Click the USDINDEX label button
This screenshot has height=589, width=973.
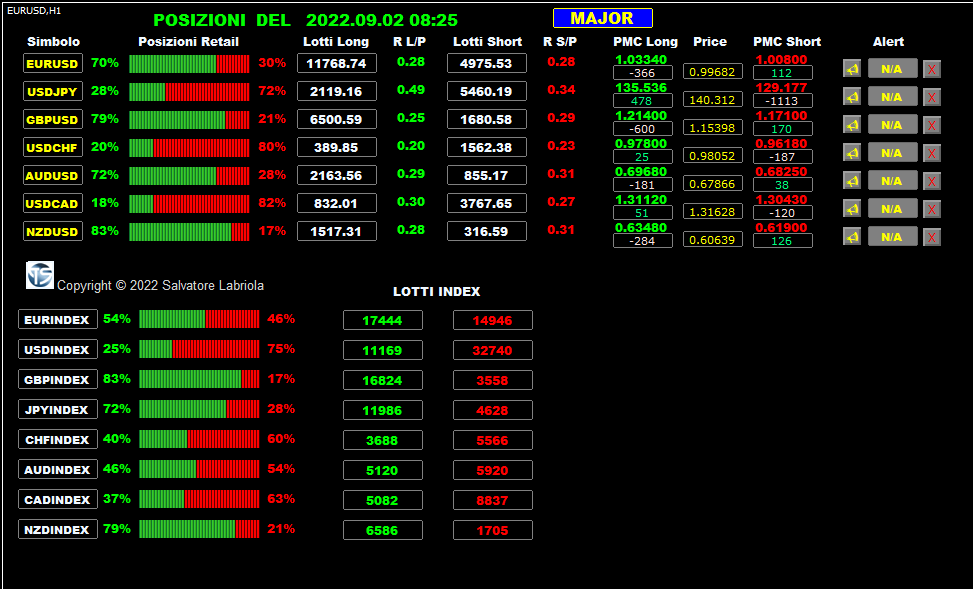tap(58, 349)
